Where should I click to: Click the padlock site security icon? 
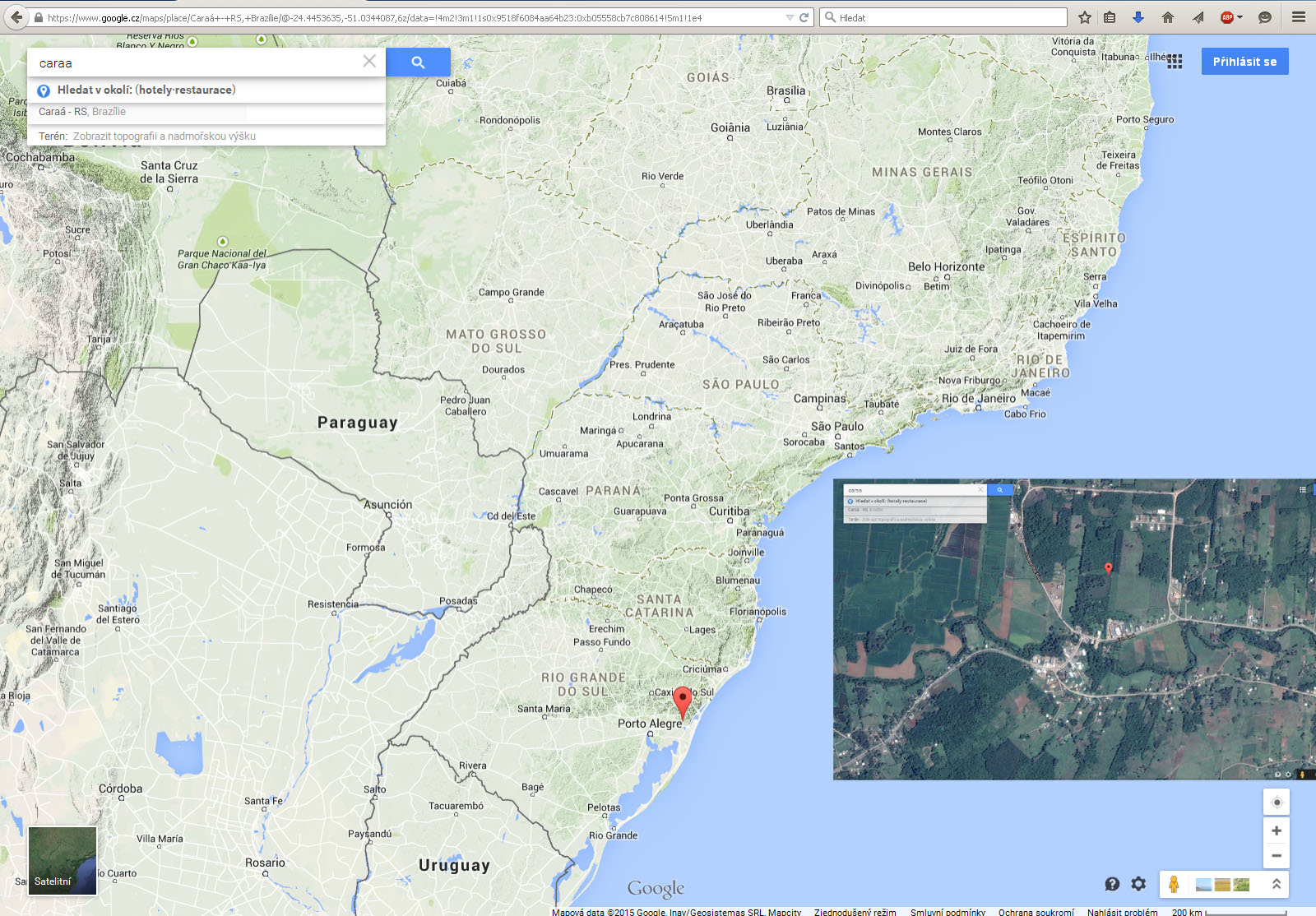(x=39, y=17)
